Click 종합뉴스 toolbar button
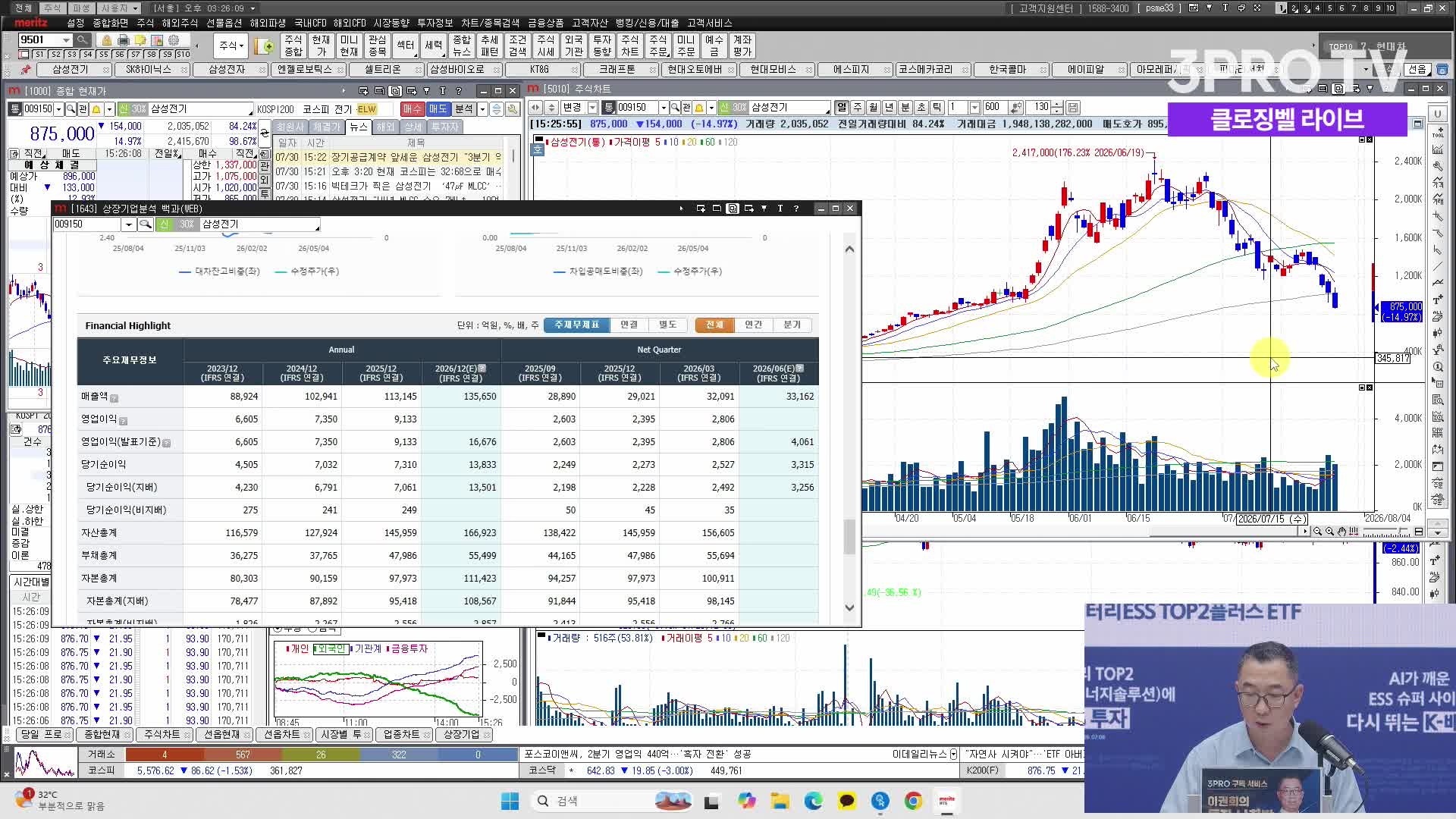 (461, 45)
